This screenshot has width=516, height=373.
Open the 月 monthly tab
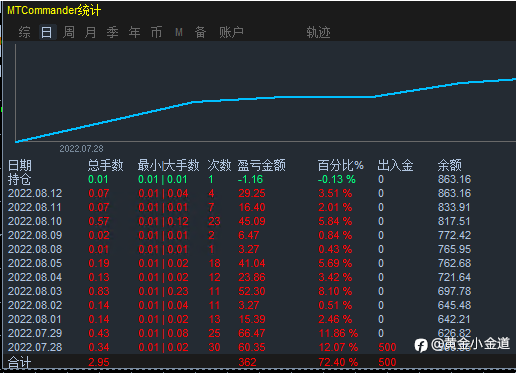pyautogui.click(x=91, y=32)
